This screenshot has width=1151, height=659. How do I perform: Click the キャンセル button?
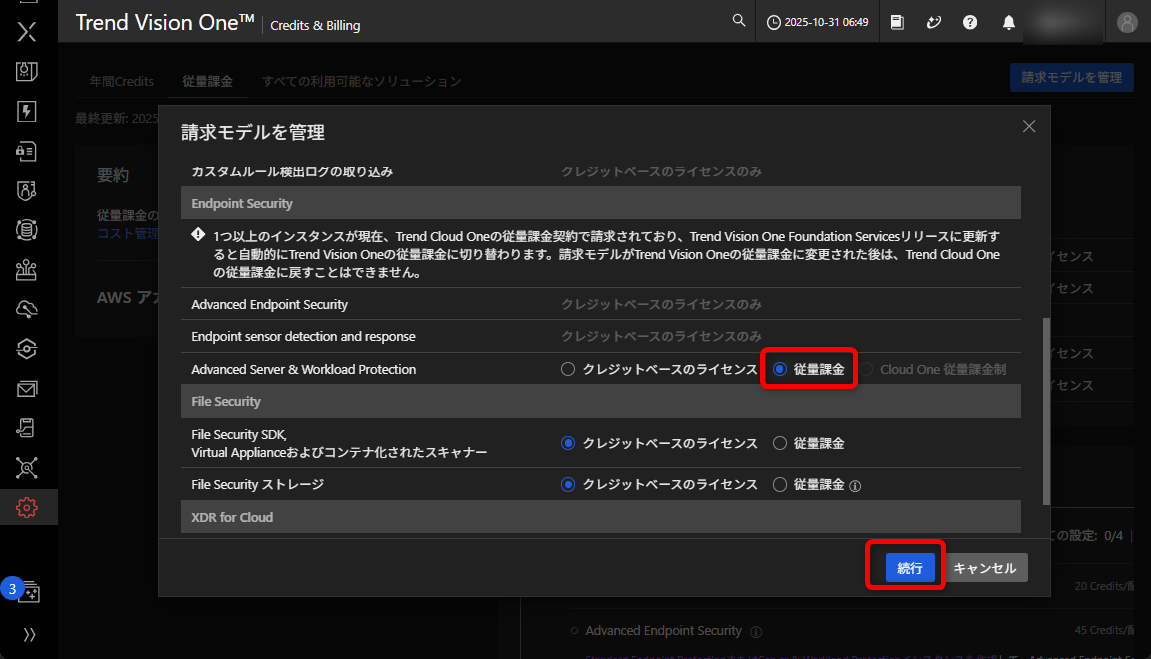tap(984, 568)
